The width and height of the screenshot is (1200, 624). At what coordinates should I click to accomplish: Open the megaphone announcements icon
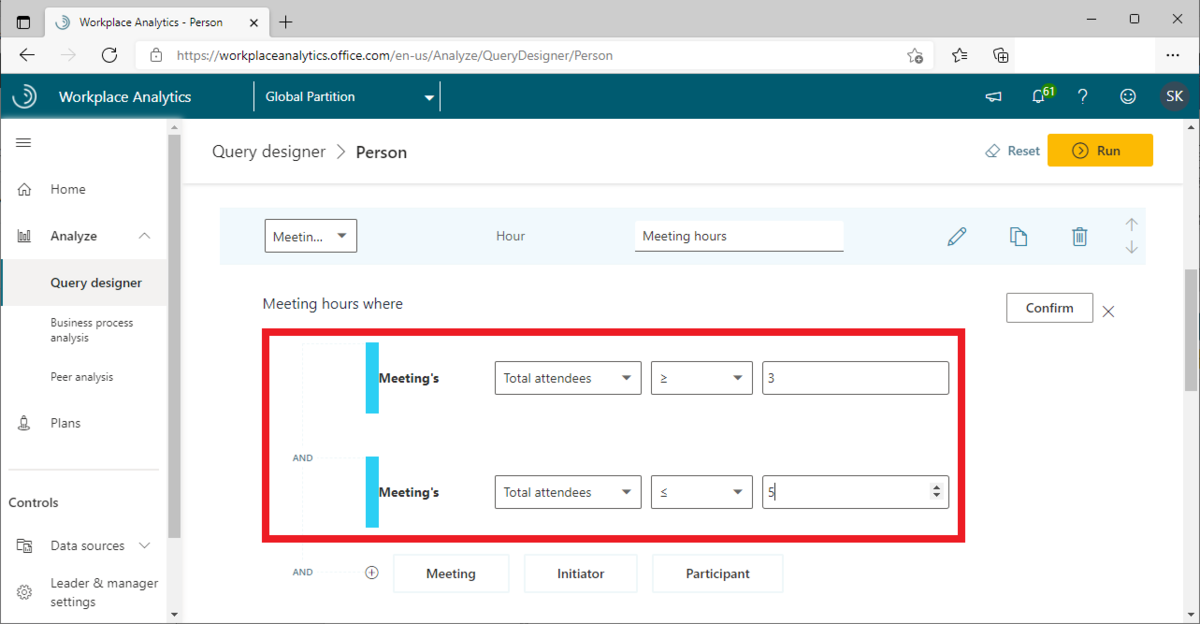tap(993, 97)
